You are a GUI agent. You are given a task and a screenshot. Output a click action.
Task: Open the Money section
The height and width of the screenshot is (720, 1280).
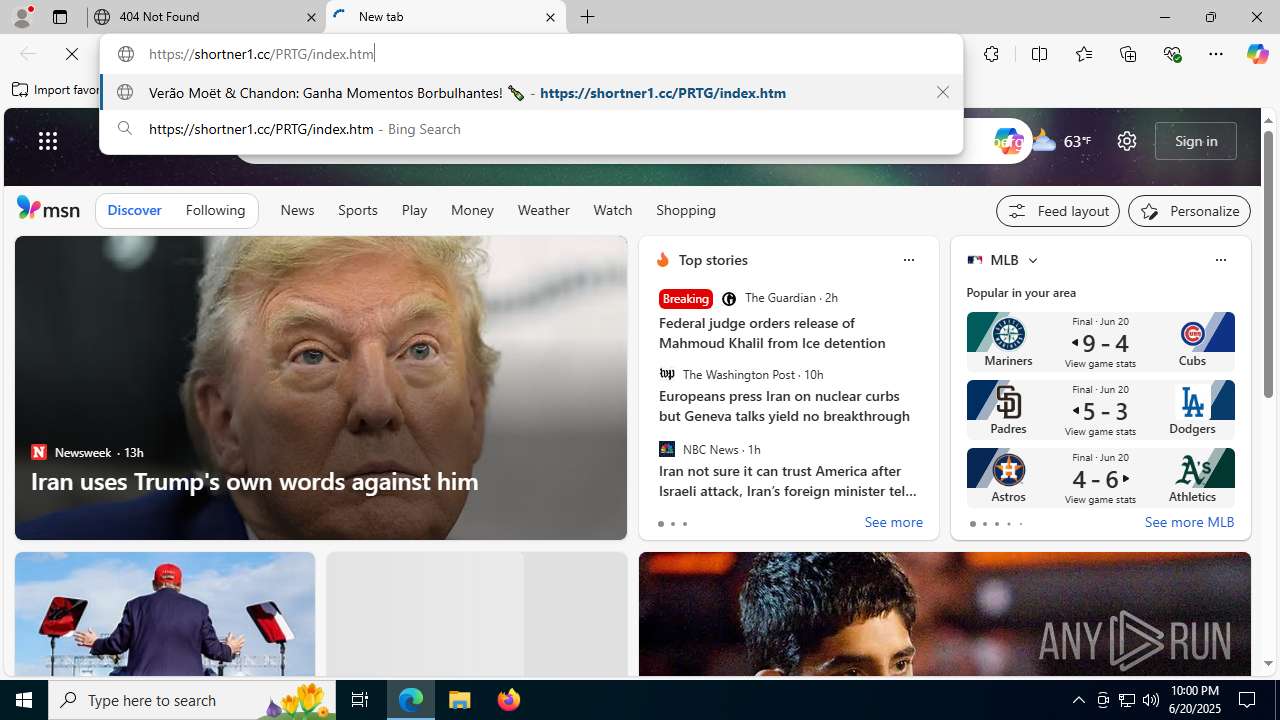[472, 210]
